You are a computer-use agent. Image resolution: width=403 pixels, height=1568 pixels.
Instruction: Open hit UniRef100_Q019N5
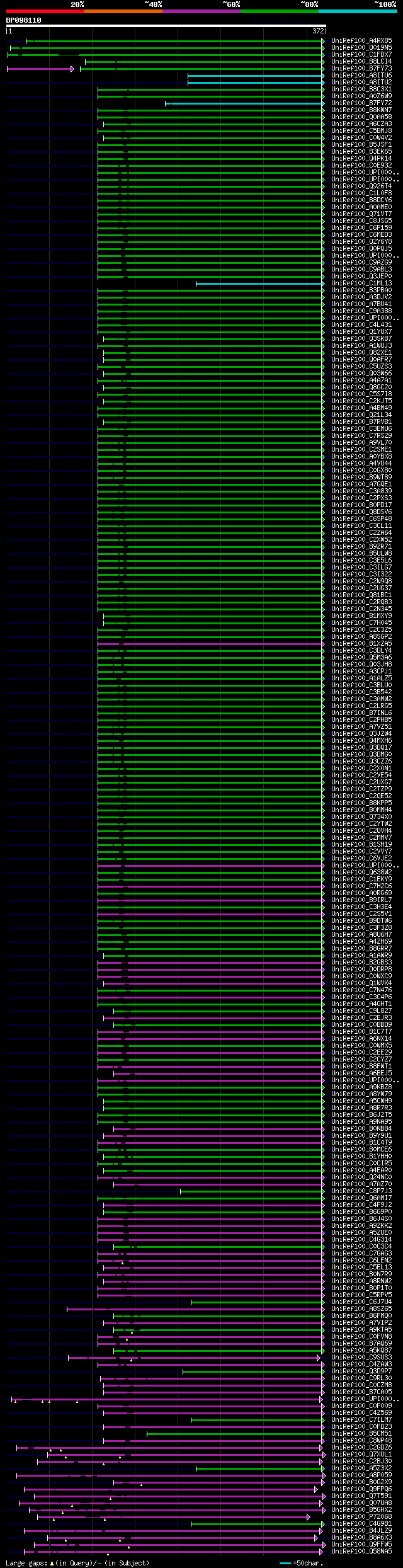[x=361, y=48]
